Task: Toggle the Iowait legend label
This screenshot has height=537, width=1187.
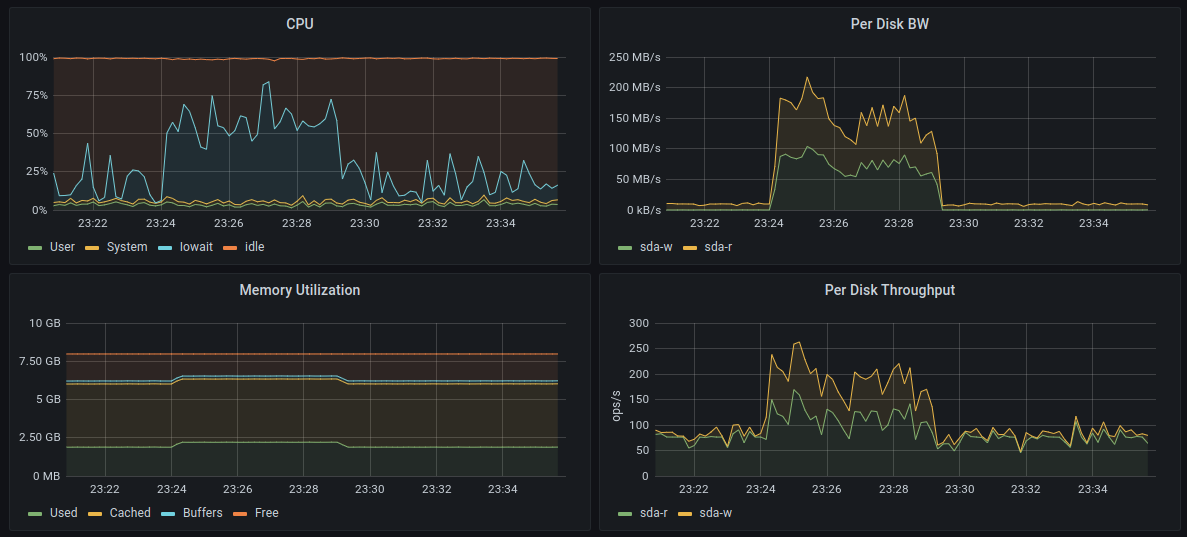Action: pyautogui.click(x=196, y=247)
